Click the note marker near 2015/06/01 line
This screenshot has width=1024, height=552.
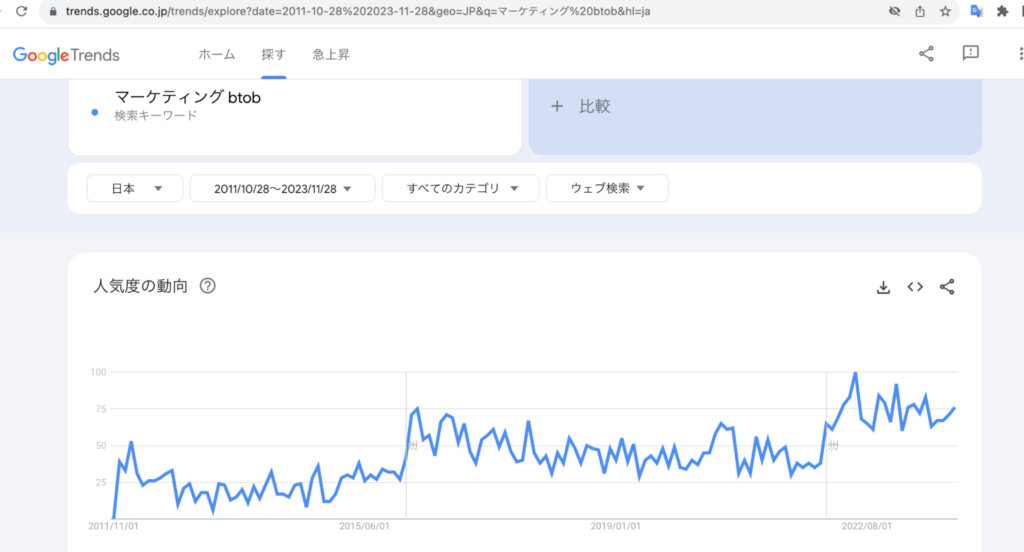(413, 446)
